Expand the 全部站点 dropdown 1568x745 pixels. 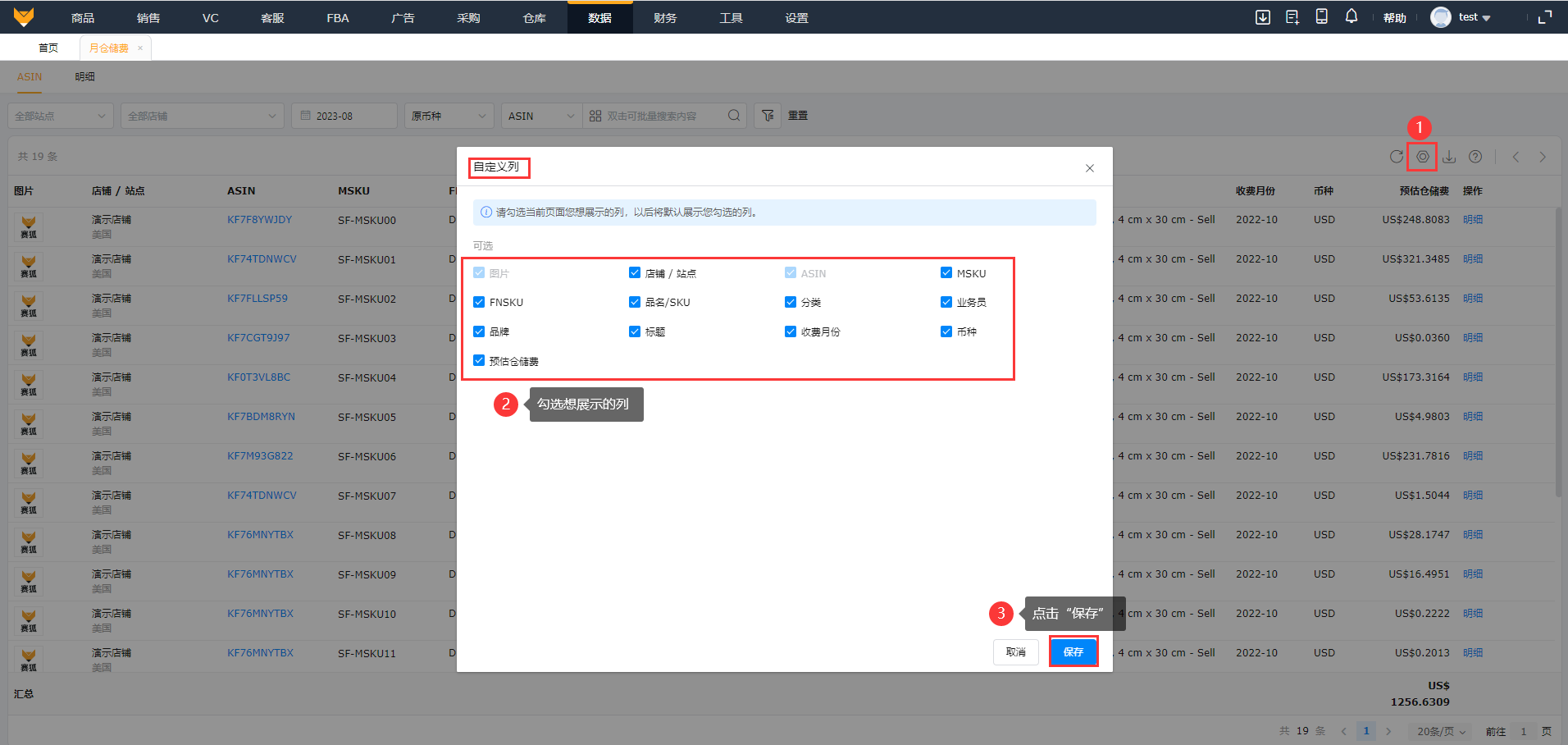(61, 116)
